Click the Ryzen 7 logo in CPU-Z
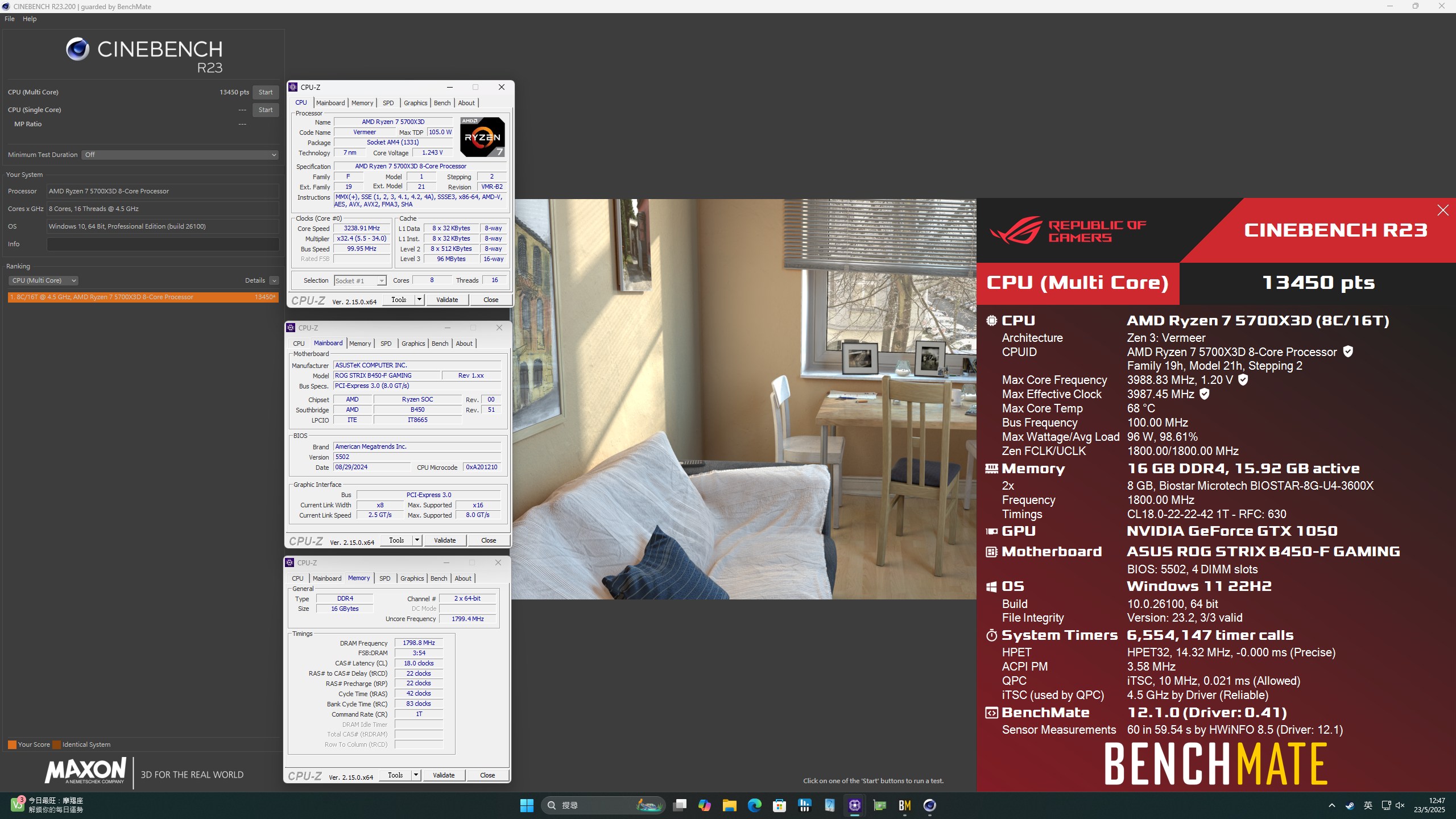The width and height of the screenshot is (1456, 819). coord(482,137)
